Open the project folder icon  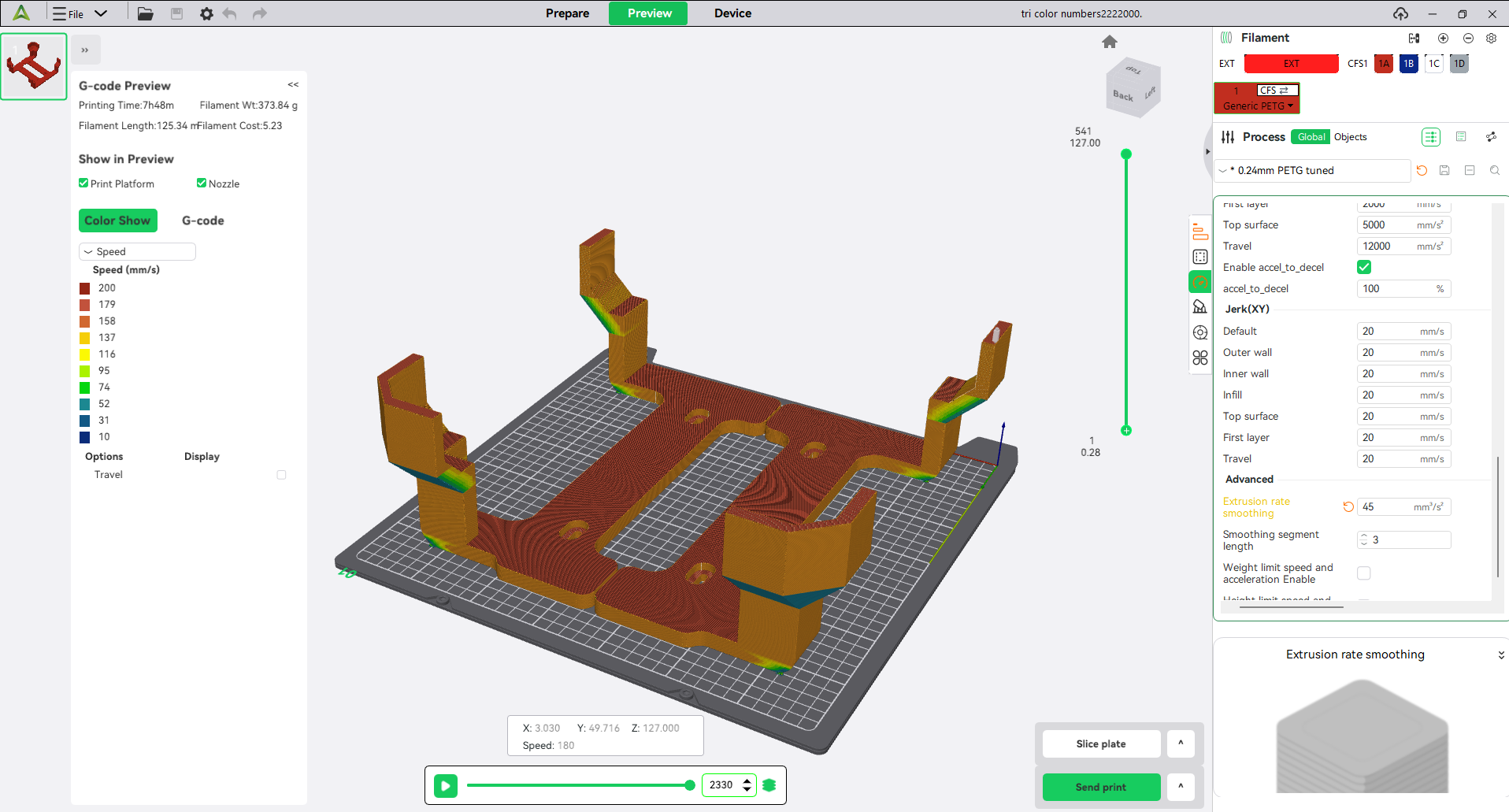[145, 13]
